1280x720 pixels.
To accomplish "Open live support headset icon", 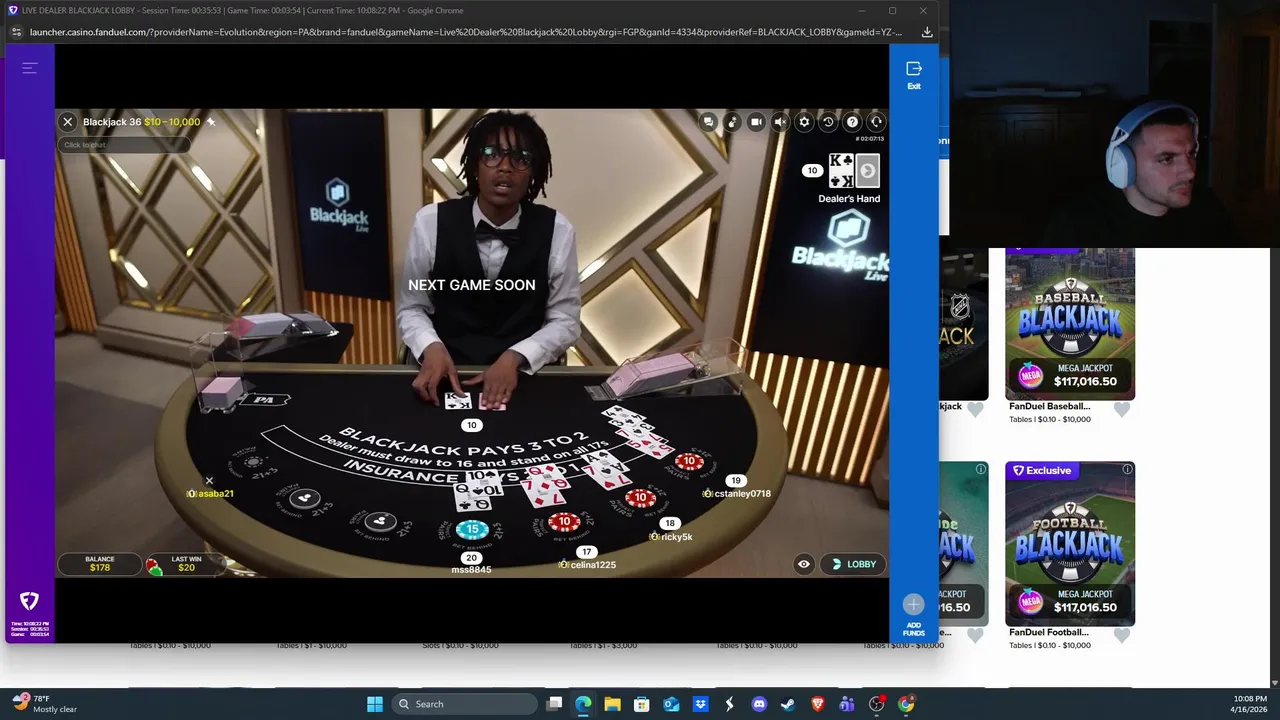I will click(876, 122).
